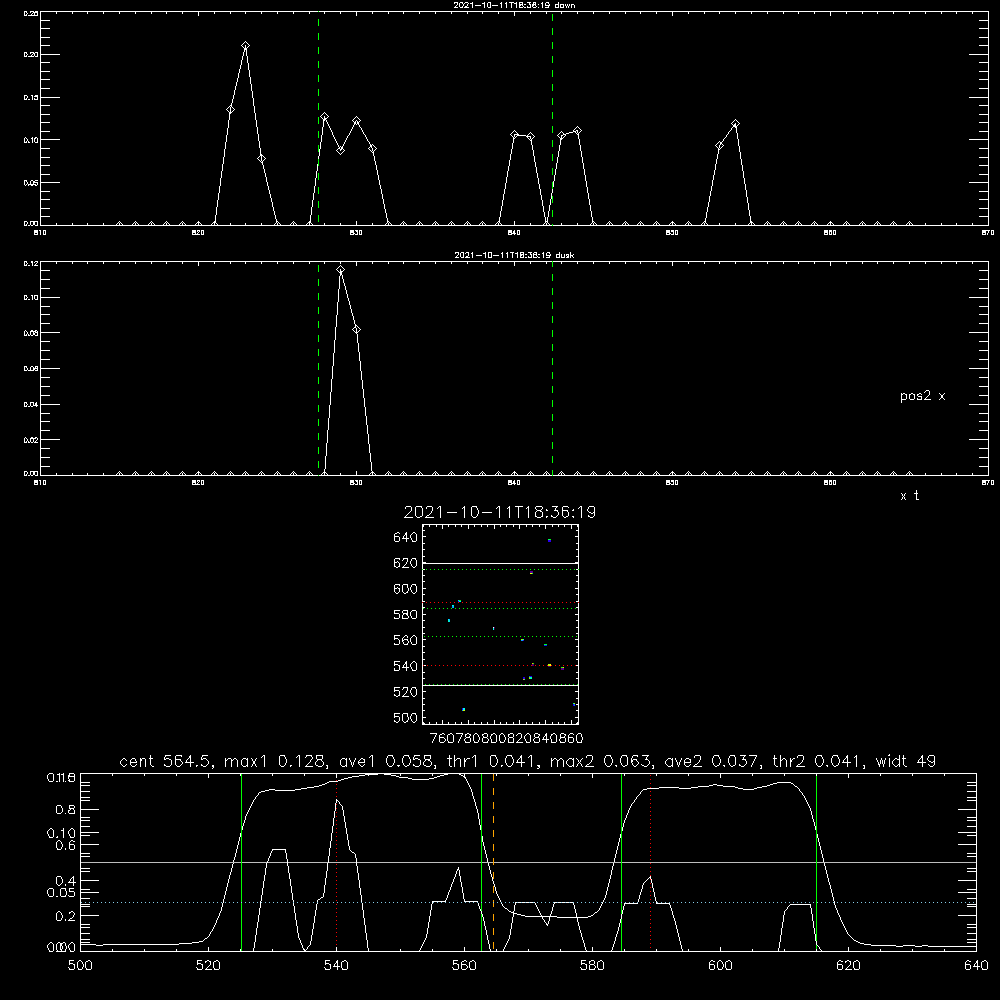This screenshot has width=1000, height=1000.
Task: Click the '640' label on scatter plot y-axis
Action: [406, 538]
